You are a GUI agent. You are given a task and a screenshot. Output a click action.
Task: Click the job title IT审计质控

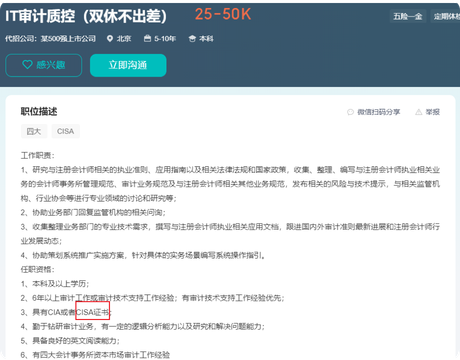click(86, 16)
